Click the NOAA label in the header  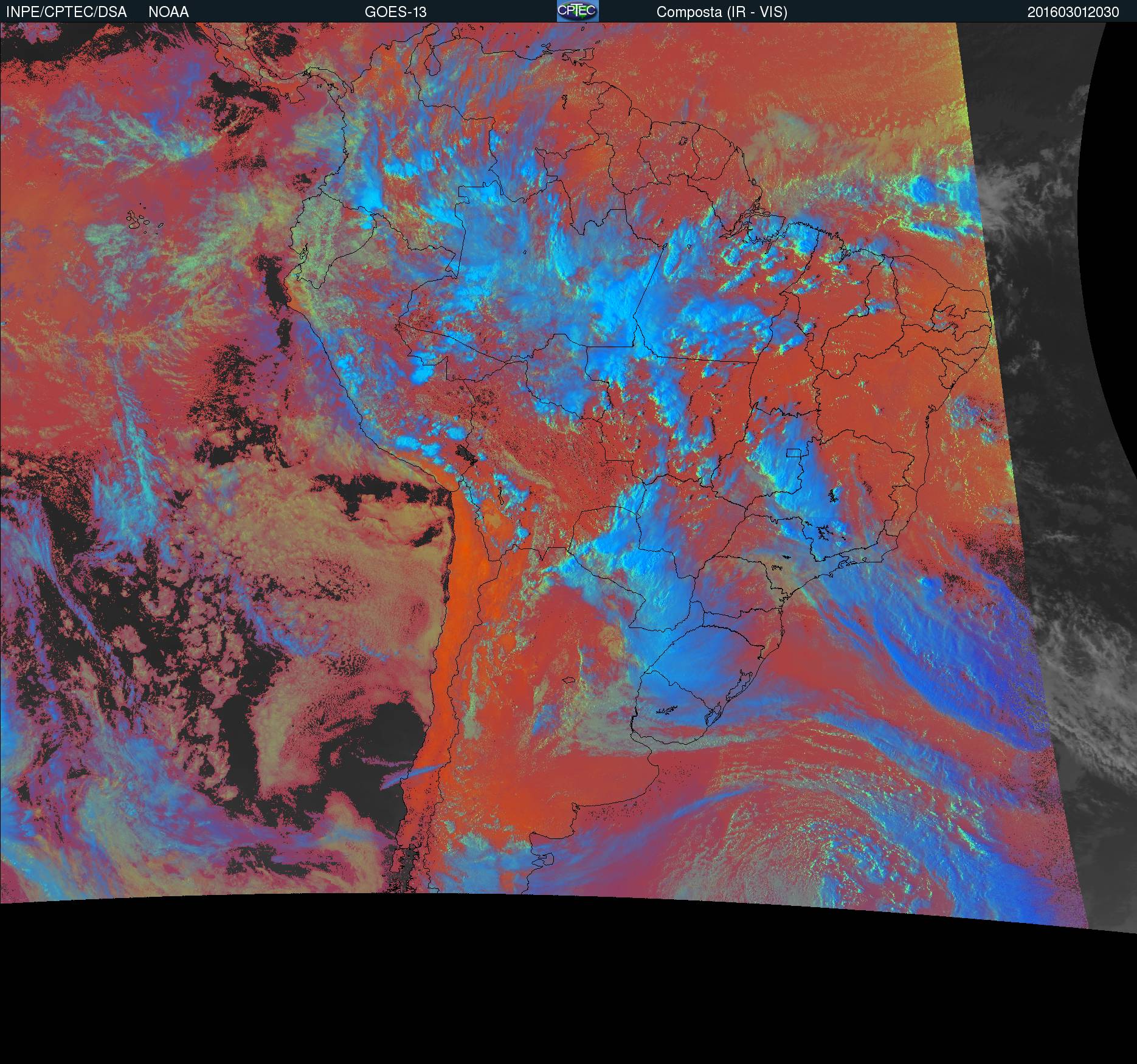point(168,12)
